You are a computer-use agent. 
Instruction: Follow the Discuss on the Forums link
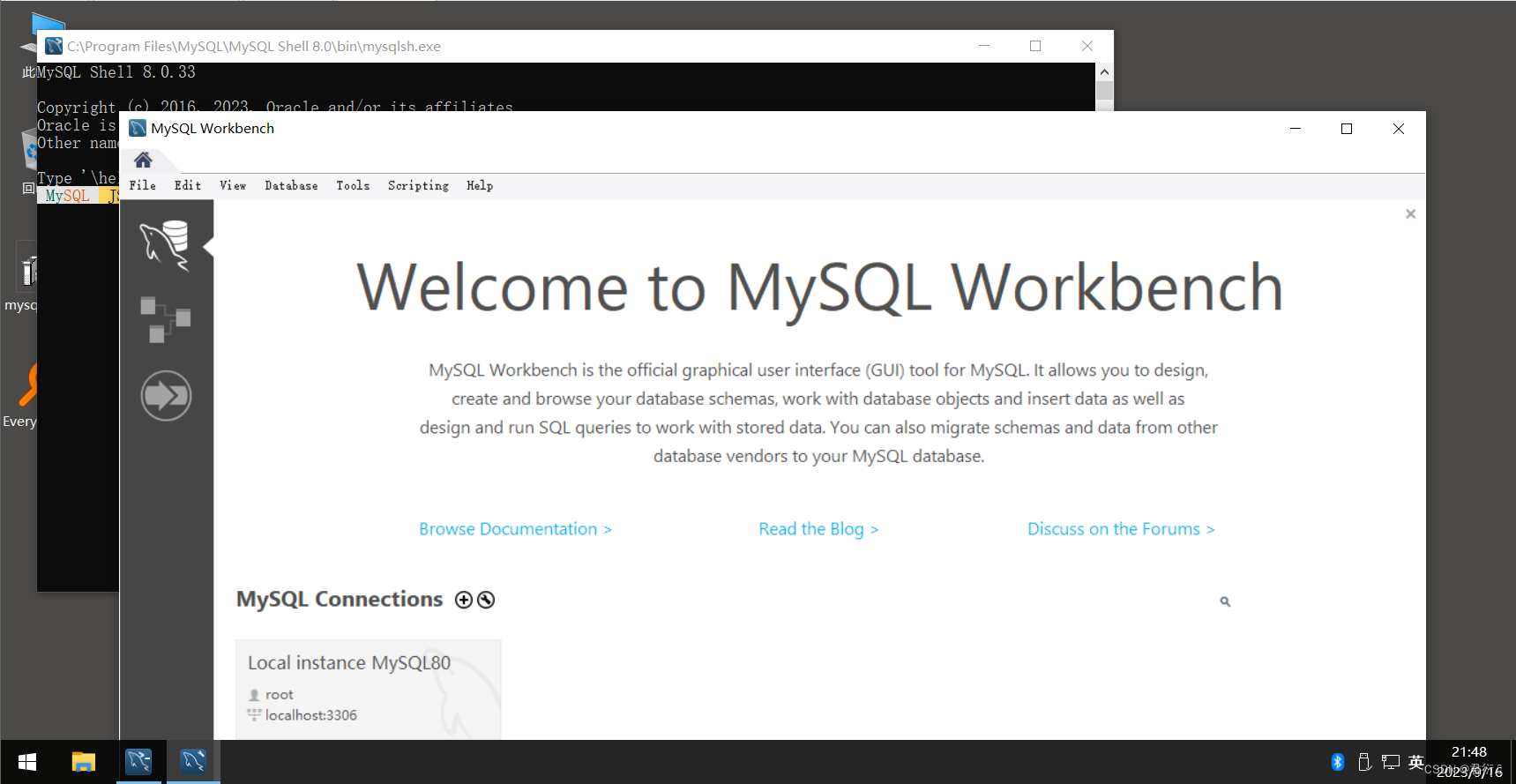(x=1121, y=529)
